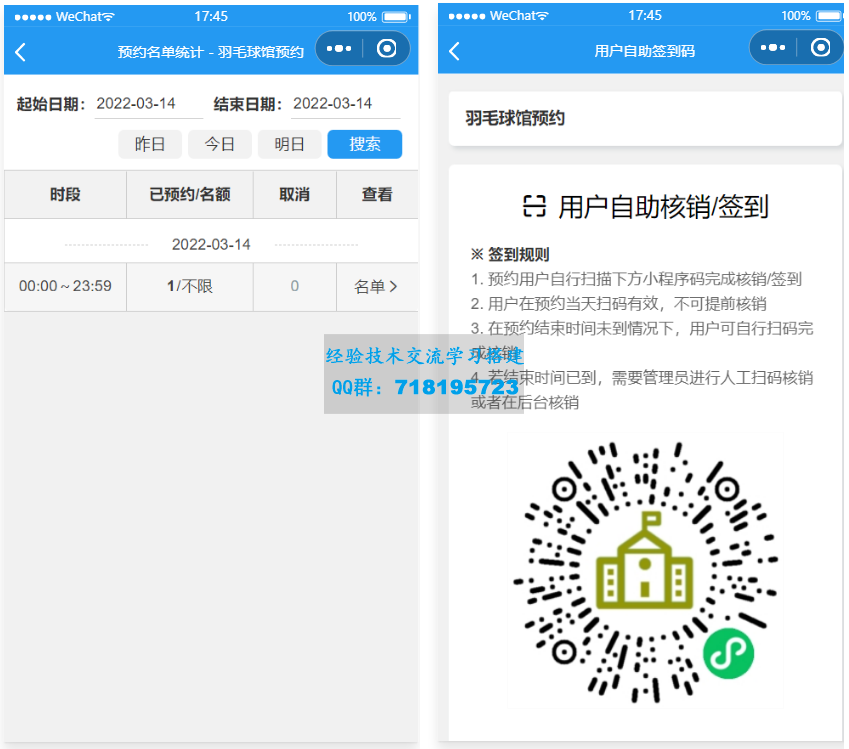
Task: Tap the 时段 column header
Action: coord(66,194)
